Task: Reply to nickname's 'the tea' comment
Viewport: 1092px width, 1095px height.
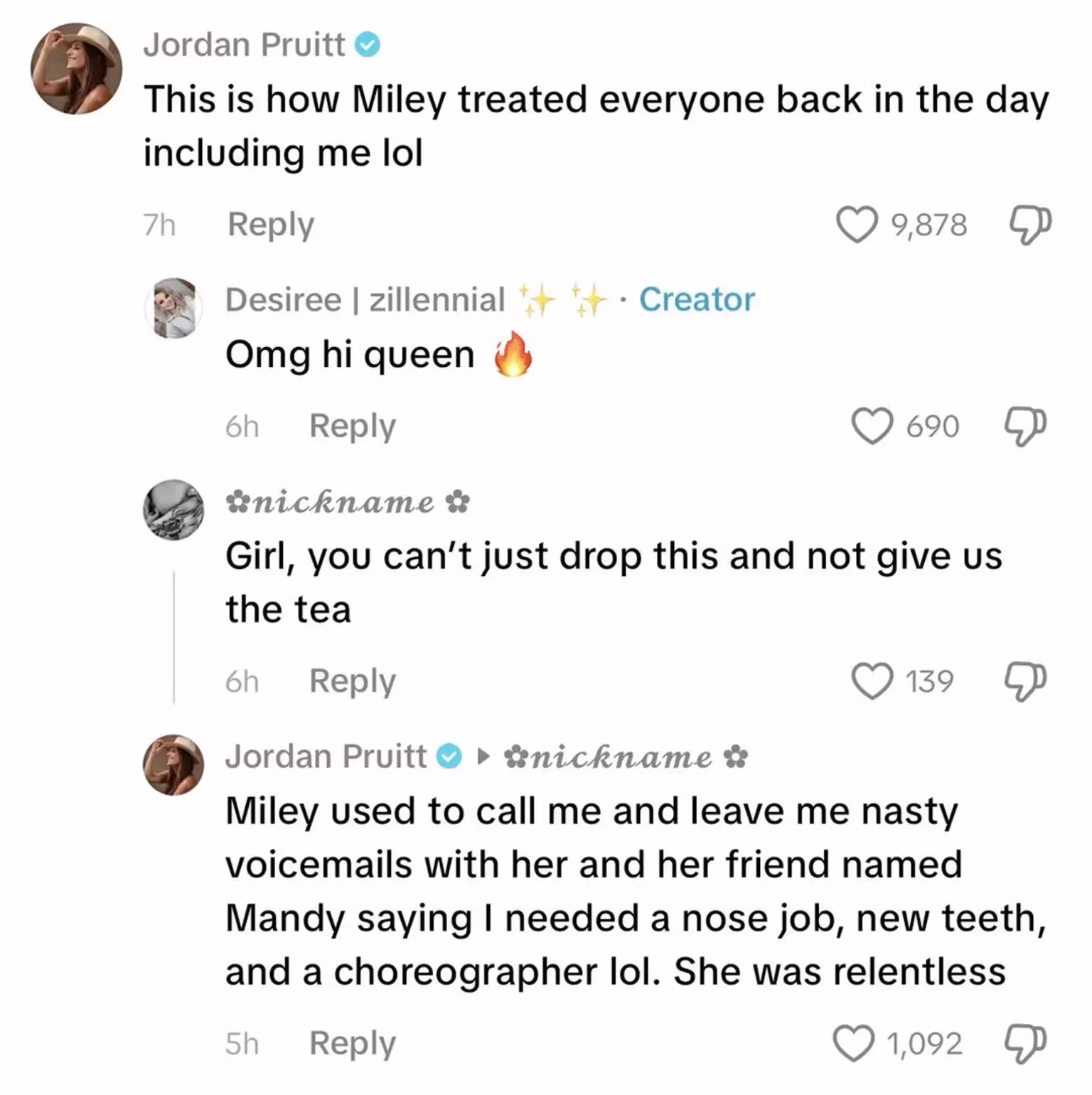Action: [x=353, y=682]
